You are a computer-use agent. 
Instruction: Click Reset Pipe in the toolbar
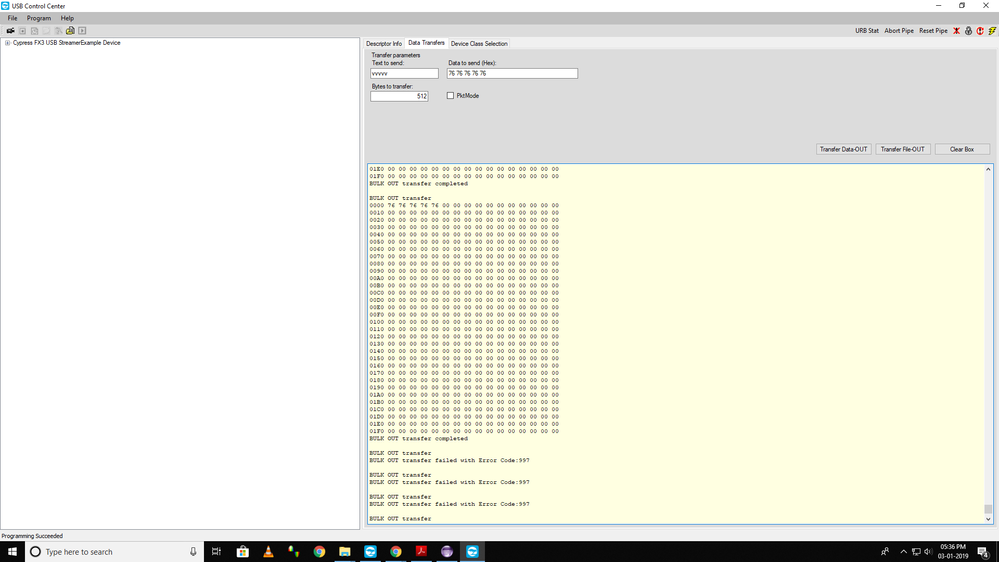(x=933, y=31)
